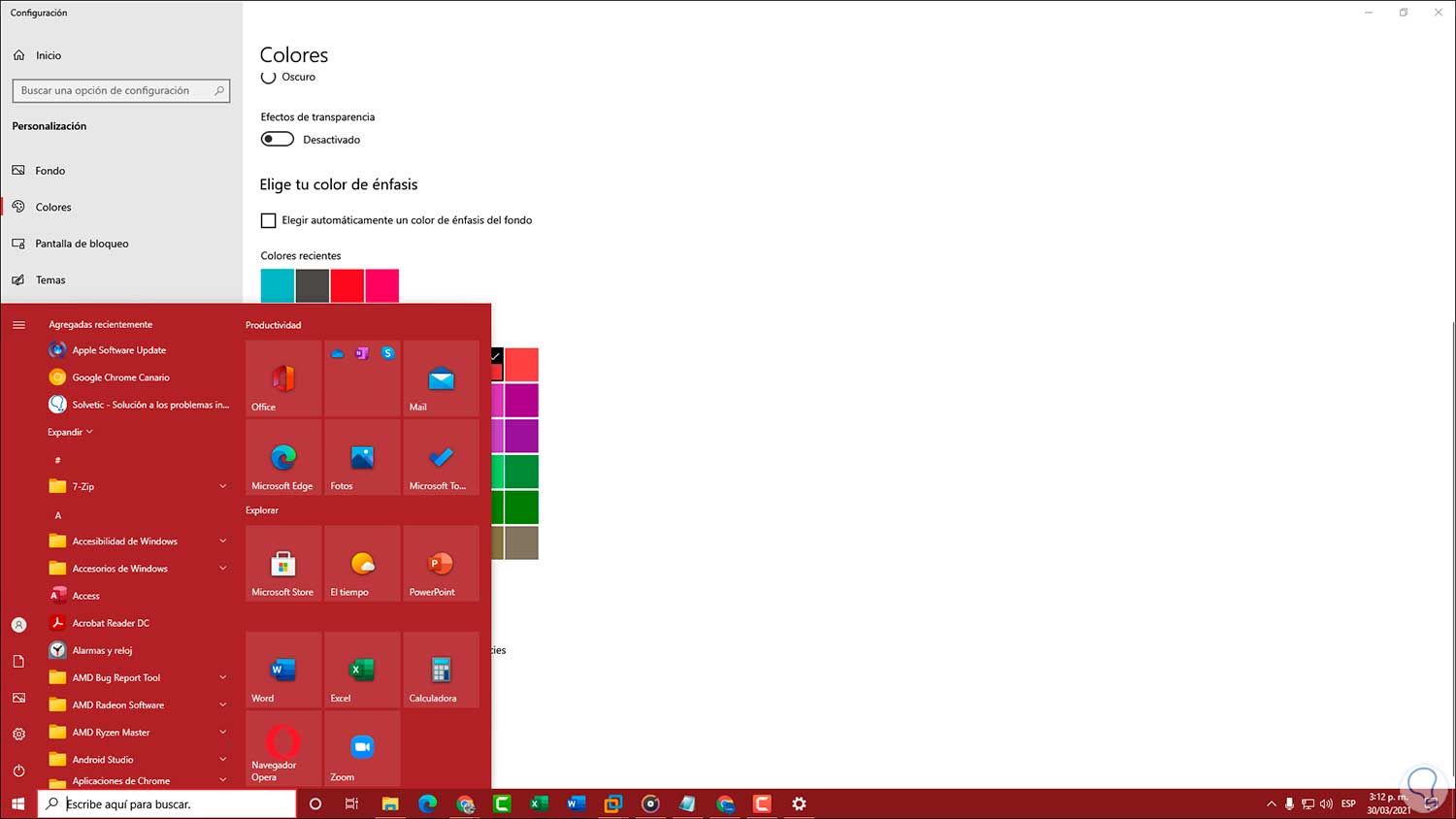
Task: Pick the teal recent color swatch
Action: tap(278, 286)
